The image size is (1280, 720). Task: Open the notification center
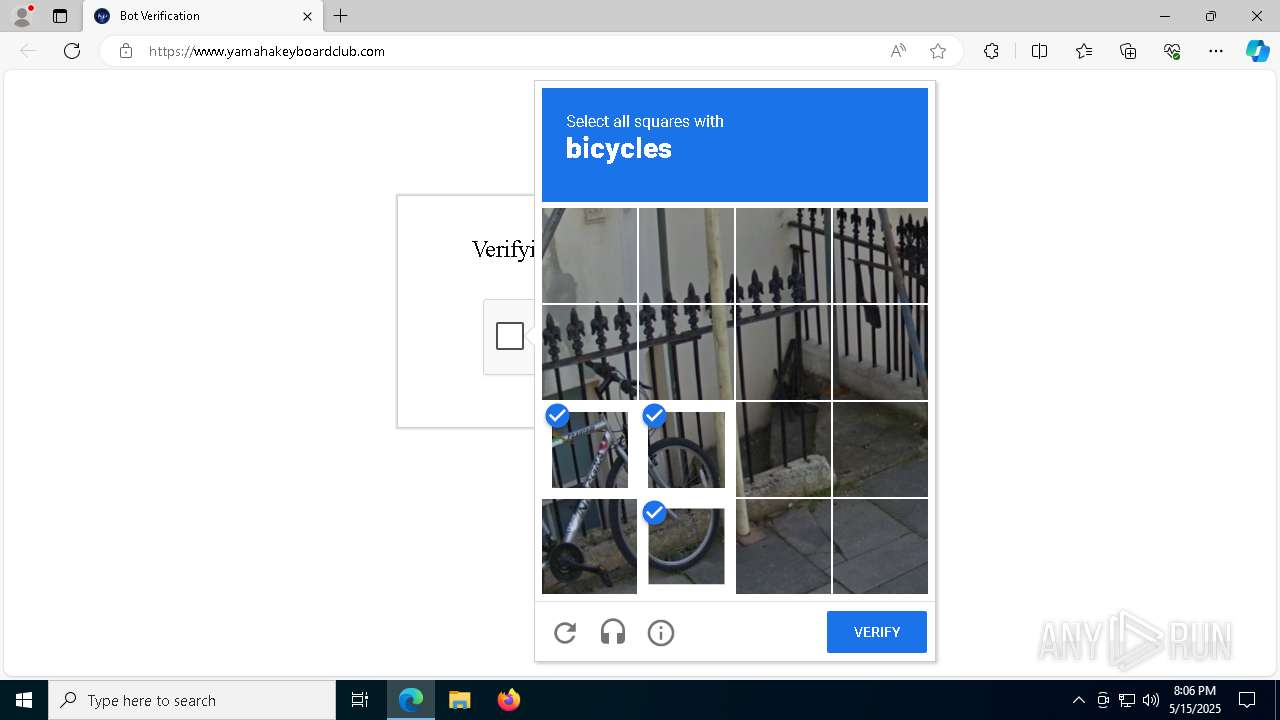[1247, 700]
